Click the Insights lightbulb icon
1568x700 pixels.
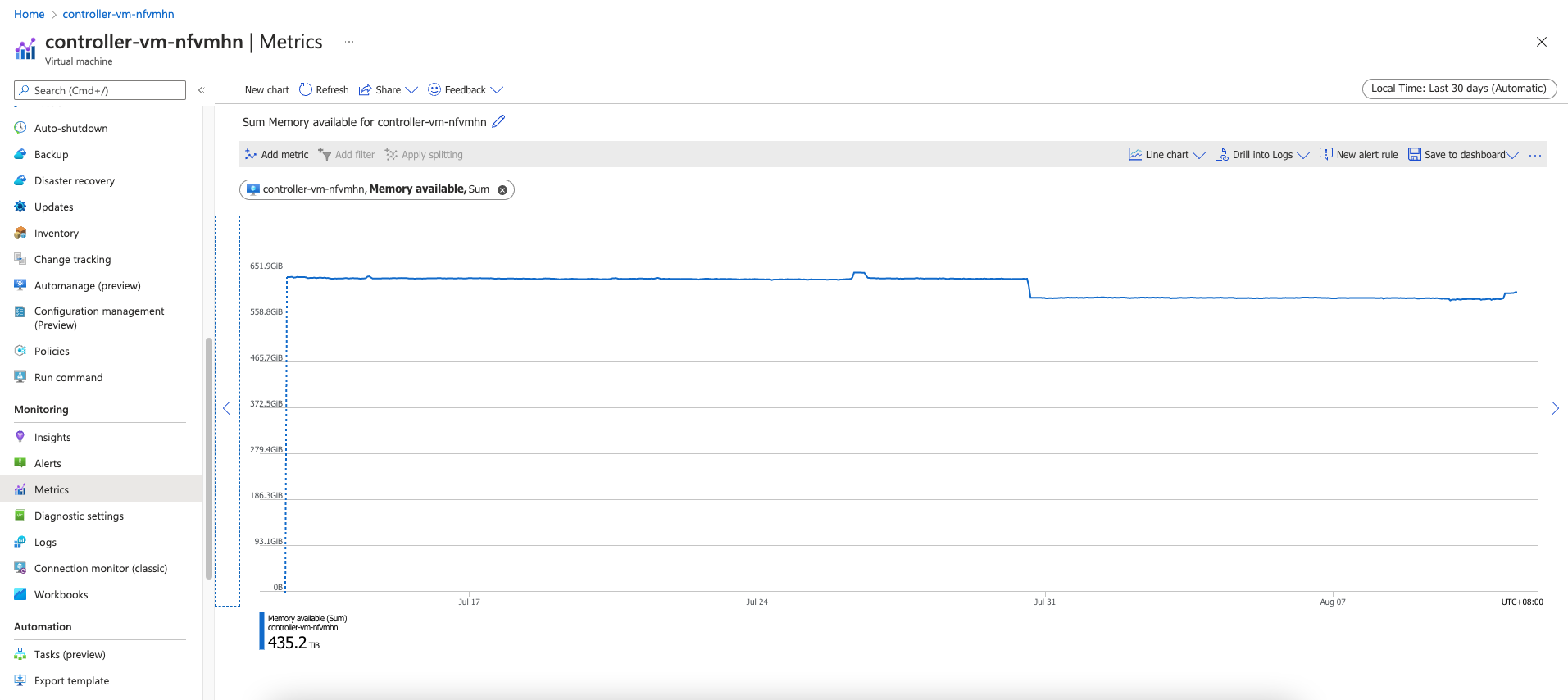point(20,437)
